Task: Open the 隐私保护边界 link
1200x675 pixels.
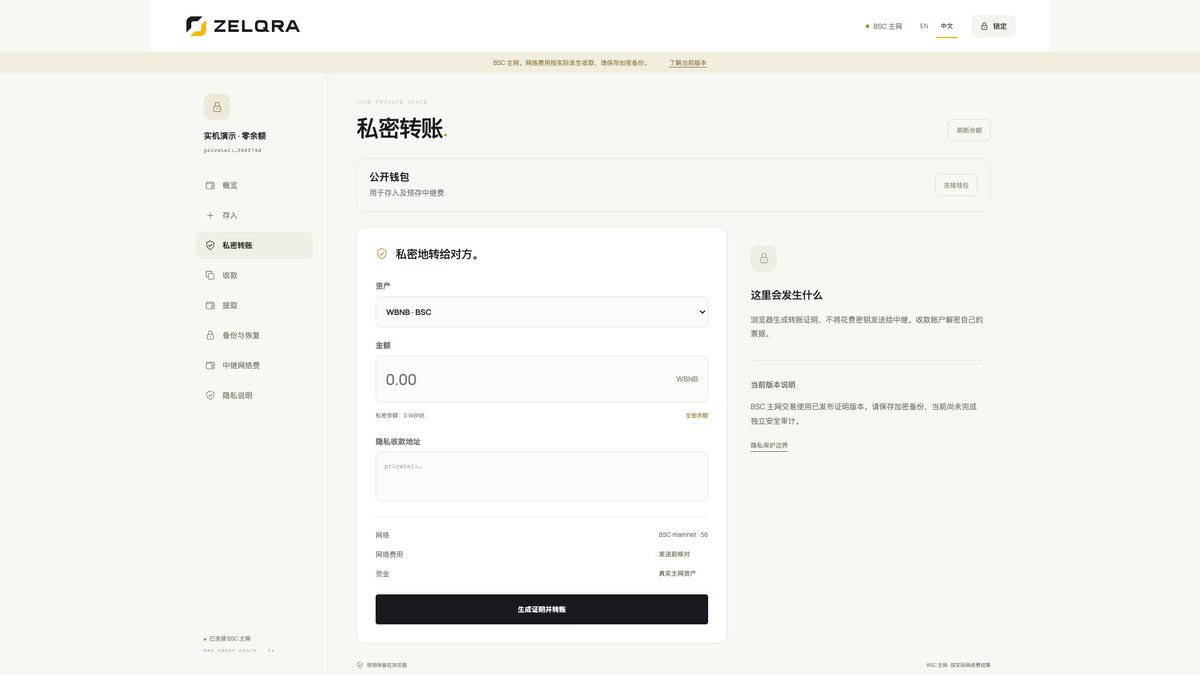Action: click(769, 445)
